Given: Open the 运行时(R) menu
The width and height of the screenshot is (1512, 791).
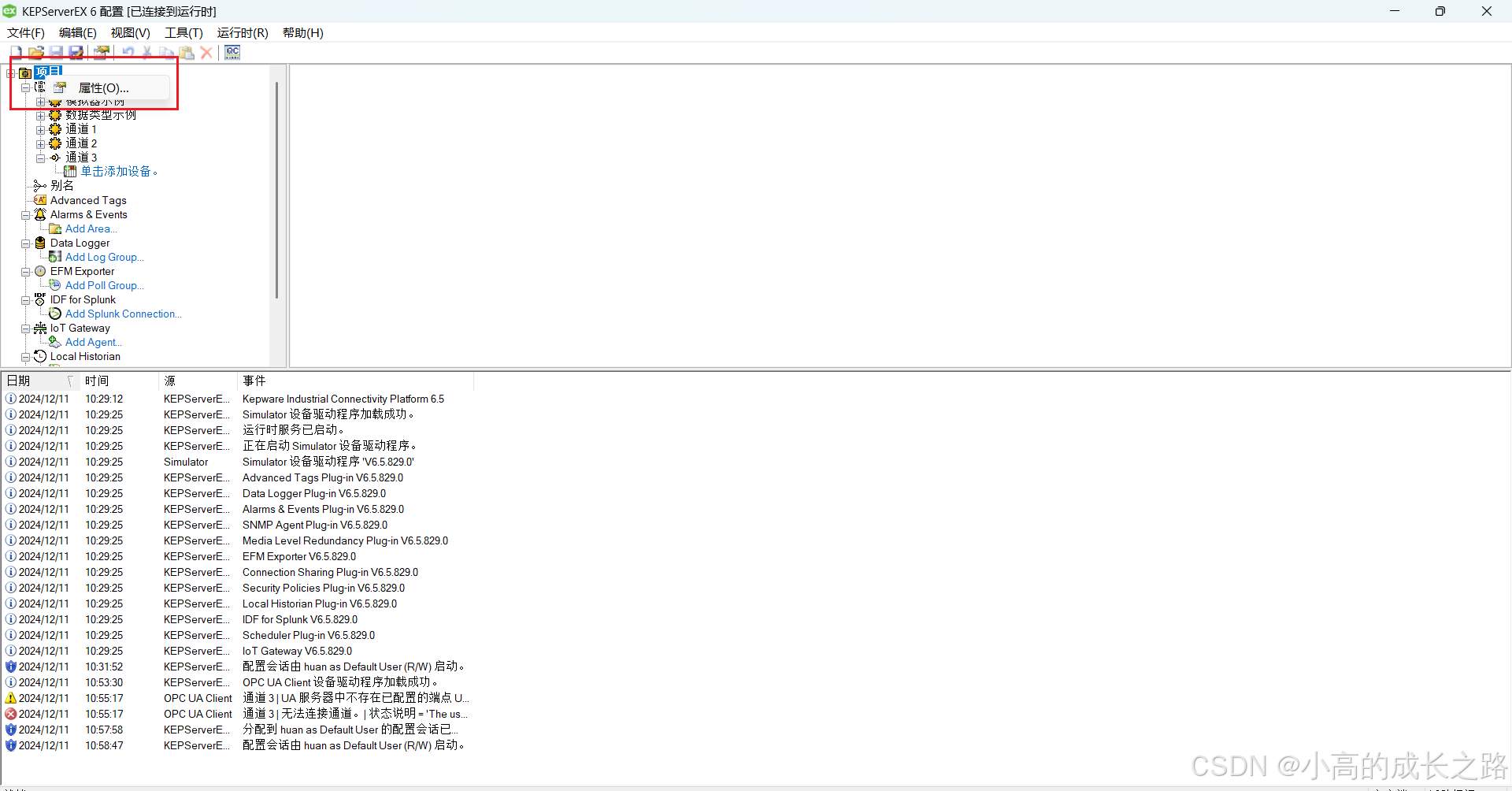Looking at the screenshot, I should (x=243, y=32).
